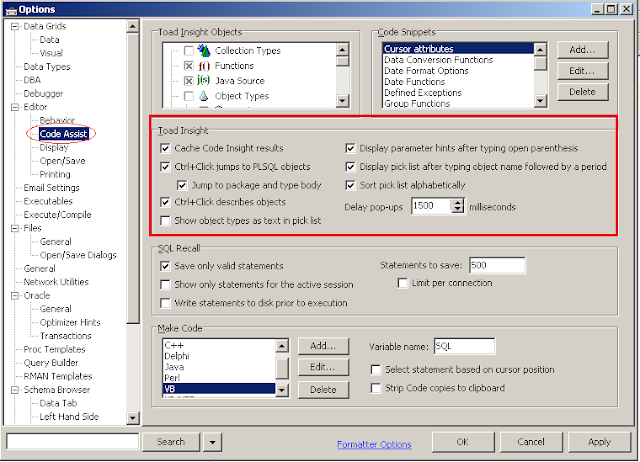Enable Show object types as text in pick list
The width and height of the screenshot is (640, 462).
pos(165,221)
